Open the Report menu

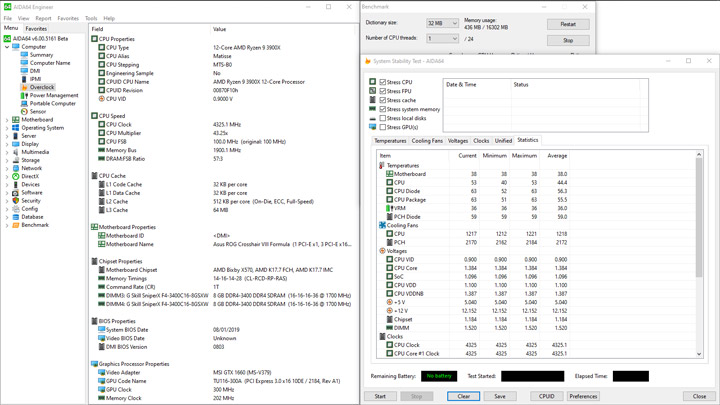43,18
